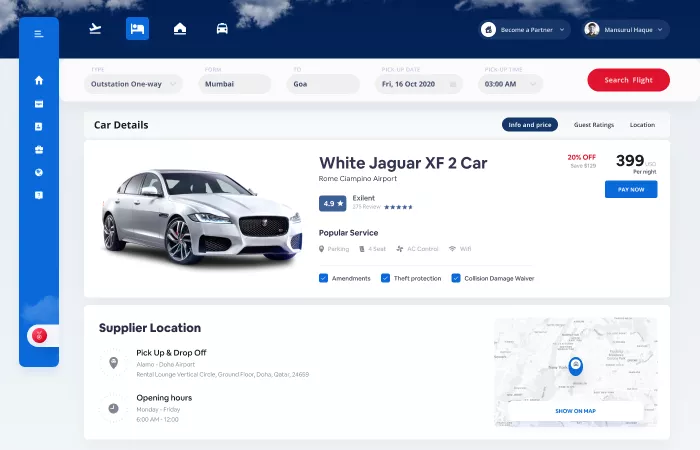Switch to the Location tab
The image size is (700, 450).
coord(642,125)
